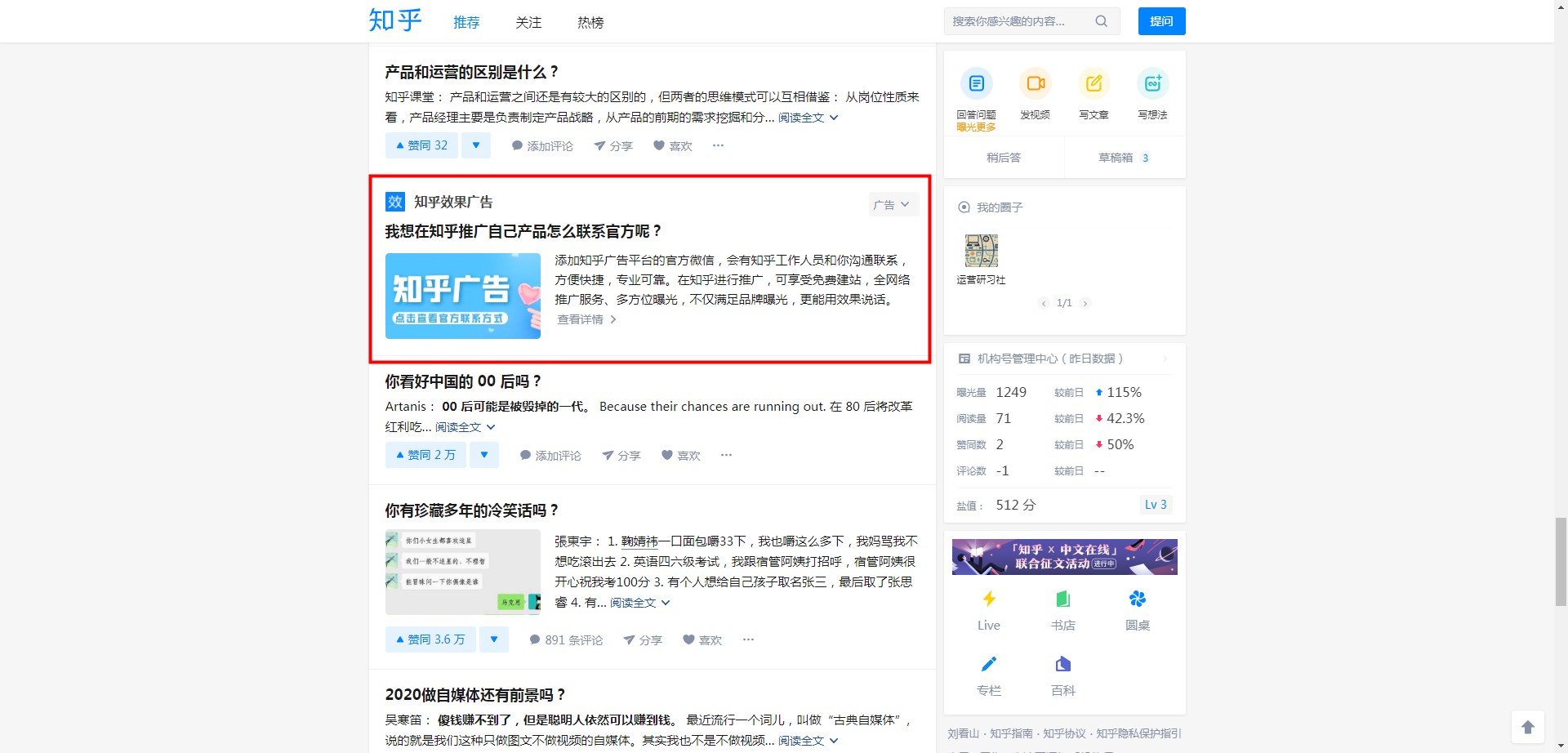Go to next page of 我的圈子

click(1085, 303)
